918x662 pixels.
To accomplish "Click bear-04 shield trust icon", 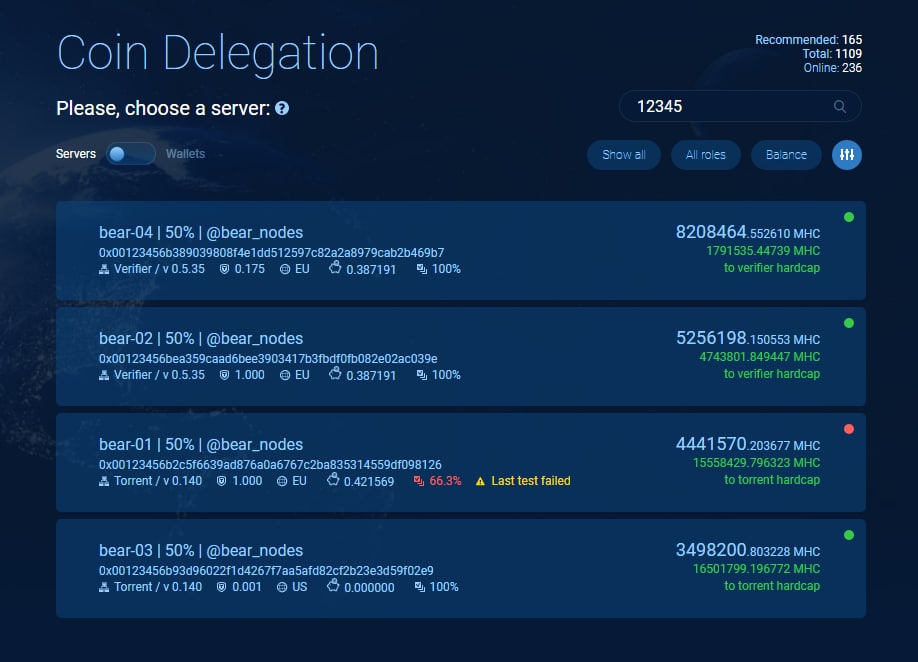I will point(224,269).
